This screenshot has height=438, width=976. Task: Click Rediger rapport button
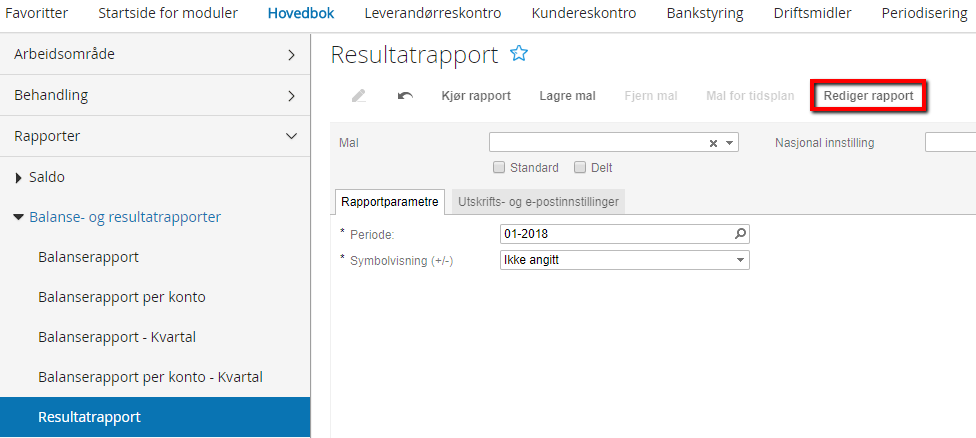coord(868,96)
